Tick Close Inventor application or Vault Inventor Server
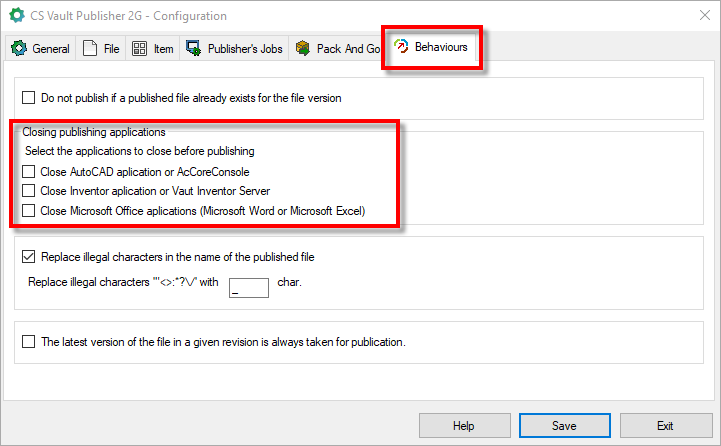721x446 pixels. tap(29, 191)
